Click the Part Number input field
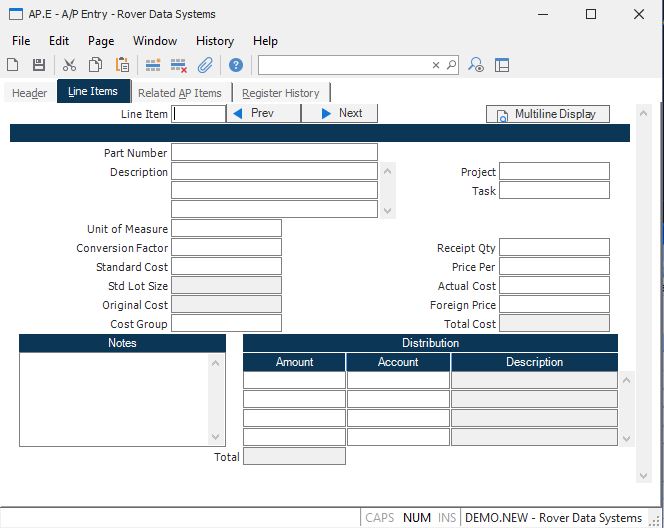This screenshot has width=664, height=528. pyautogui.click(x=274, y=152)
